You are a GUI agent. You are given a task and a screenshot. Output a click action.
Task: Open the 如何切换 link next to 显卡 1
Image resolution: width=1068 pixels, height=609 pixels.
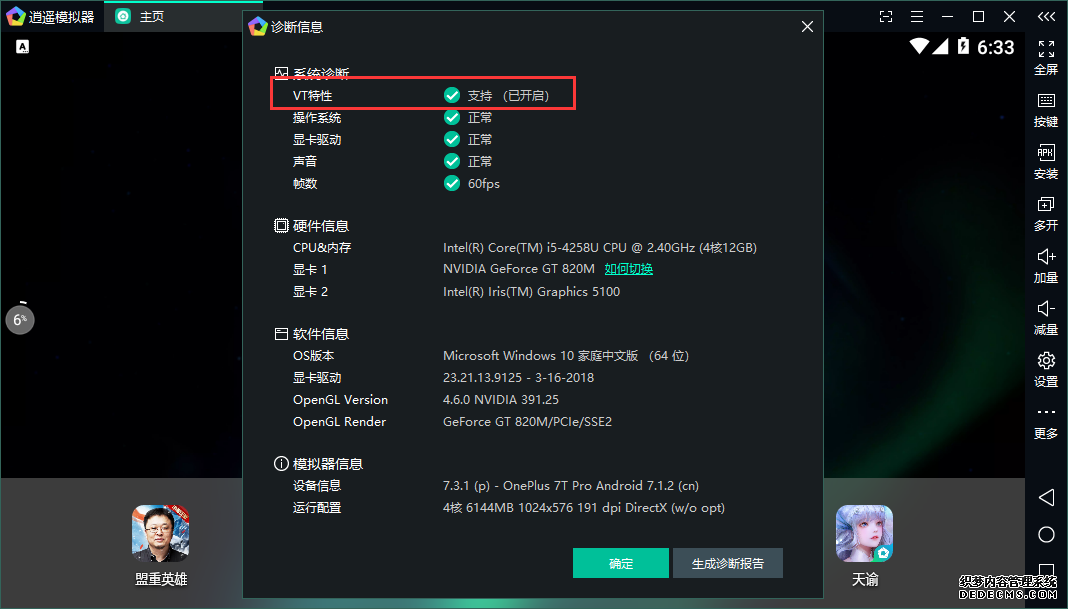(x=629, y=269)
